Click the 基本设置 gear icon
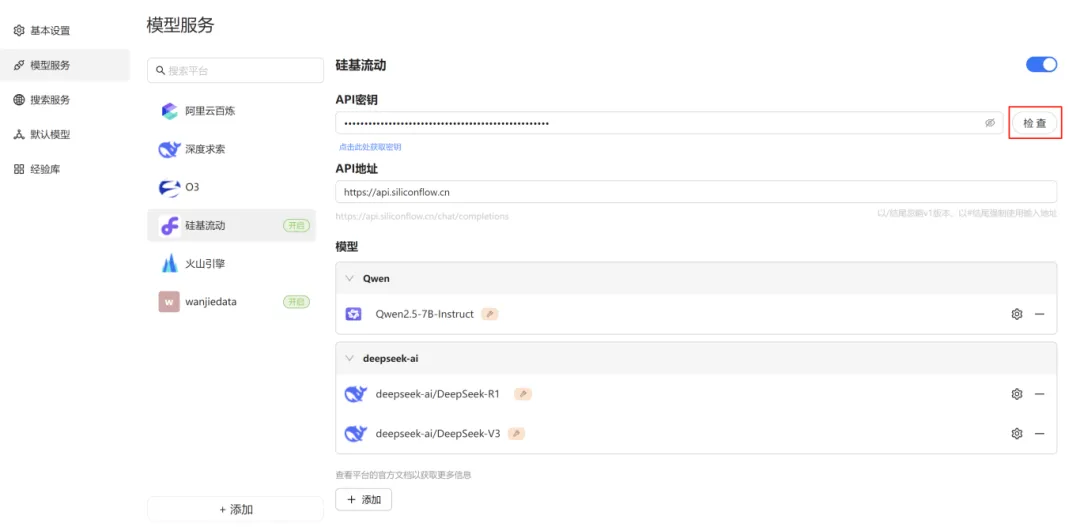 [19, 31]
